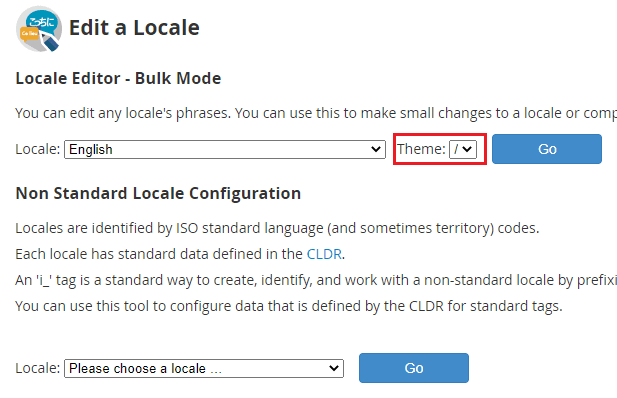
Task: Click the 'Locale Editor - Bulk Mode' heading
Action: [x=118, y=78]
